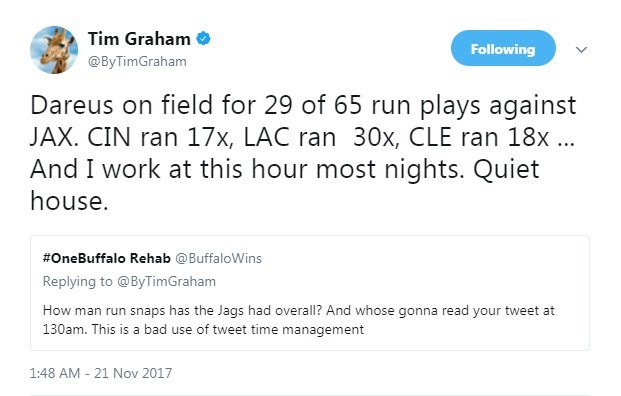The height and width of the screenshot is (396, 621).
Task: Click the word 'JAX.' in tweet
Action: [x=52, y=137]
